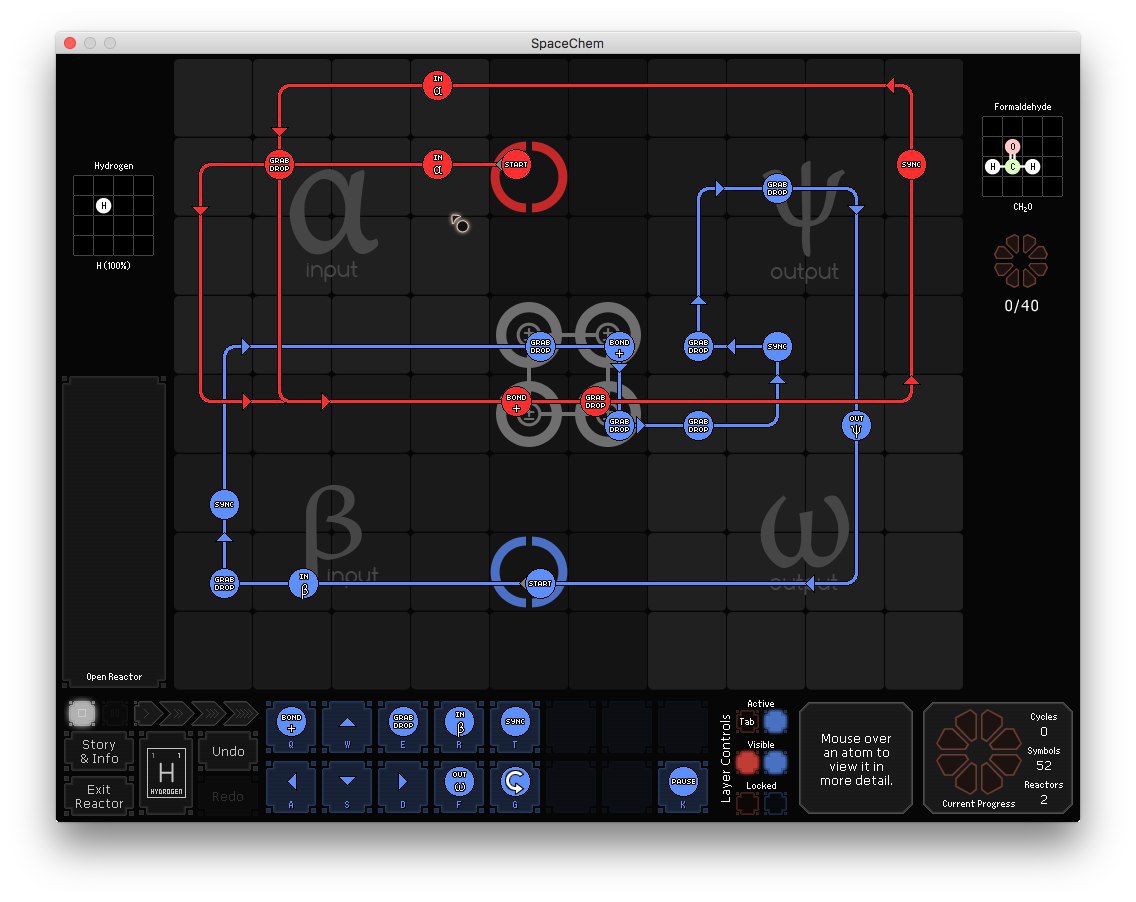
Task: Click the Formaldehyde output molecule preview
Action: (x=1022, y=156)
